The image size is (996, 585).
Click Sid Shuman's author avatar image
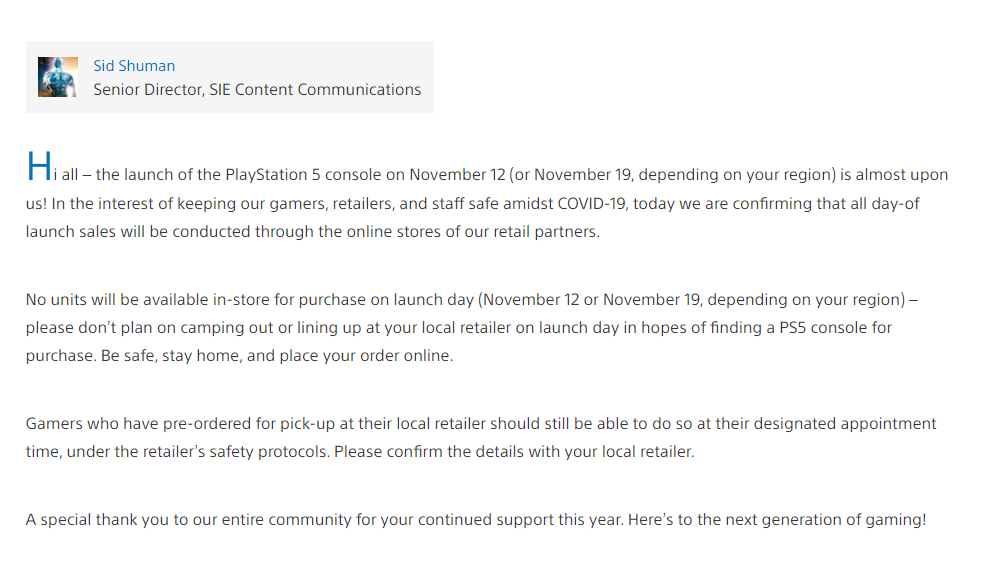tap(58, 77)
